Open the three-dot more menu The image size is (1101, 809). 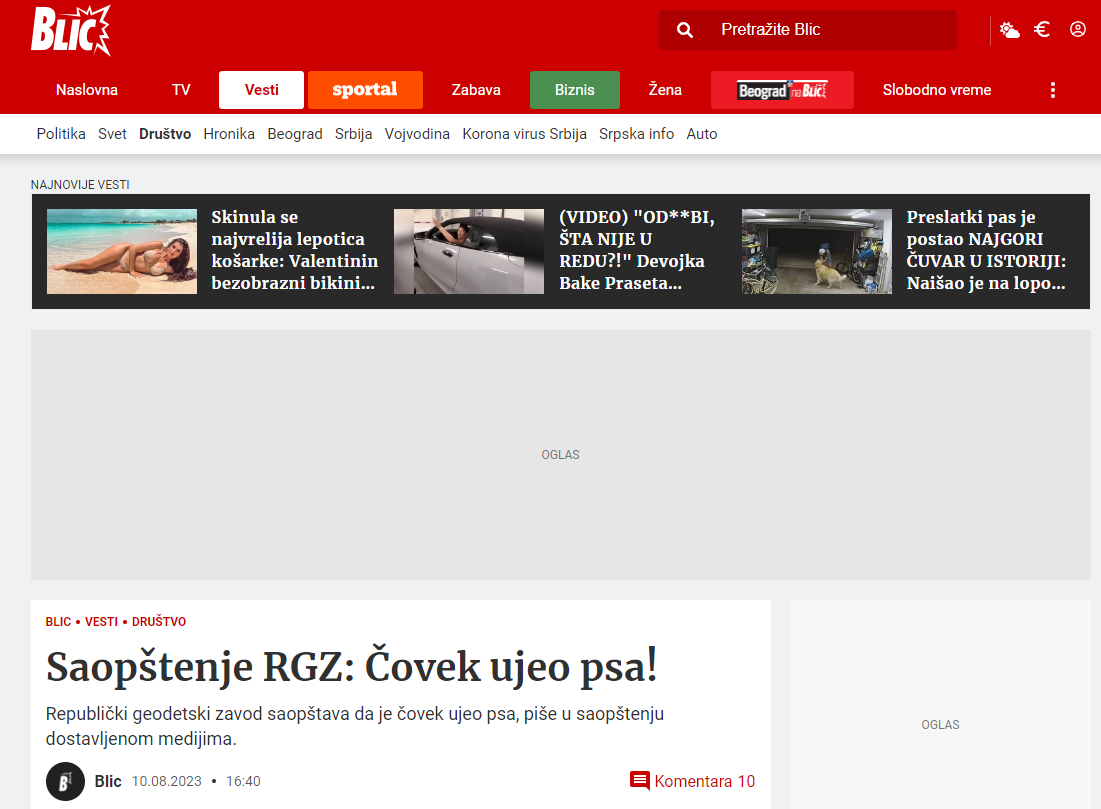1053,90
